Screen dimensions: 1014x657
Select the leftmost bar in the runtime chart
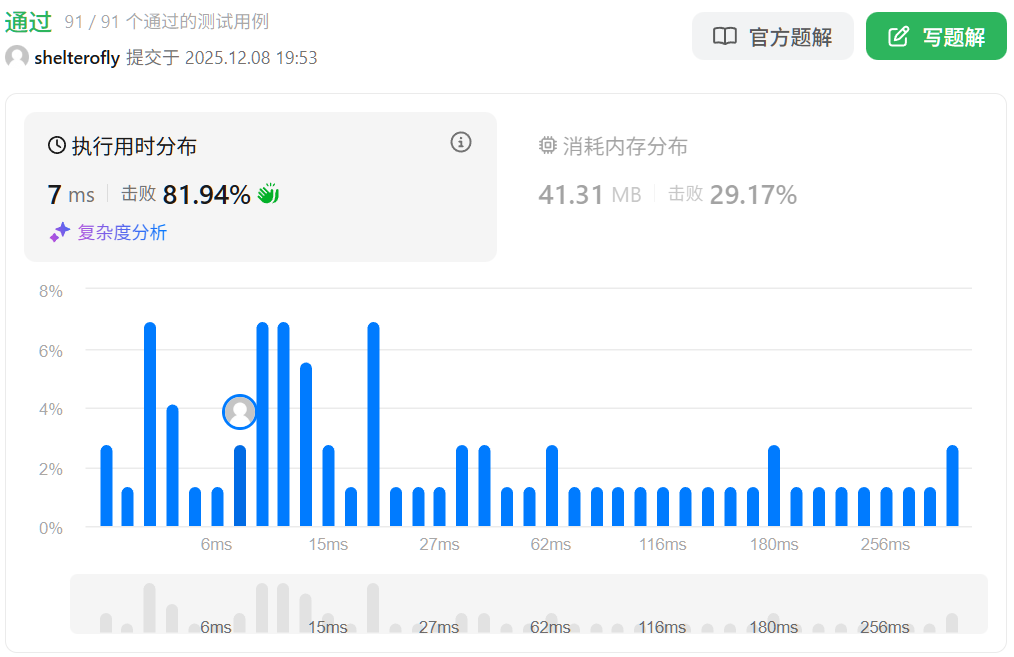tap(107, 486)
